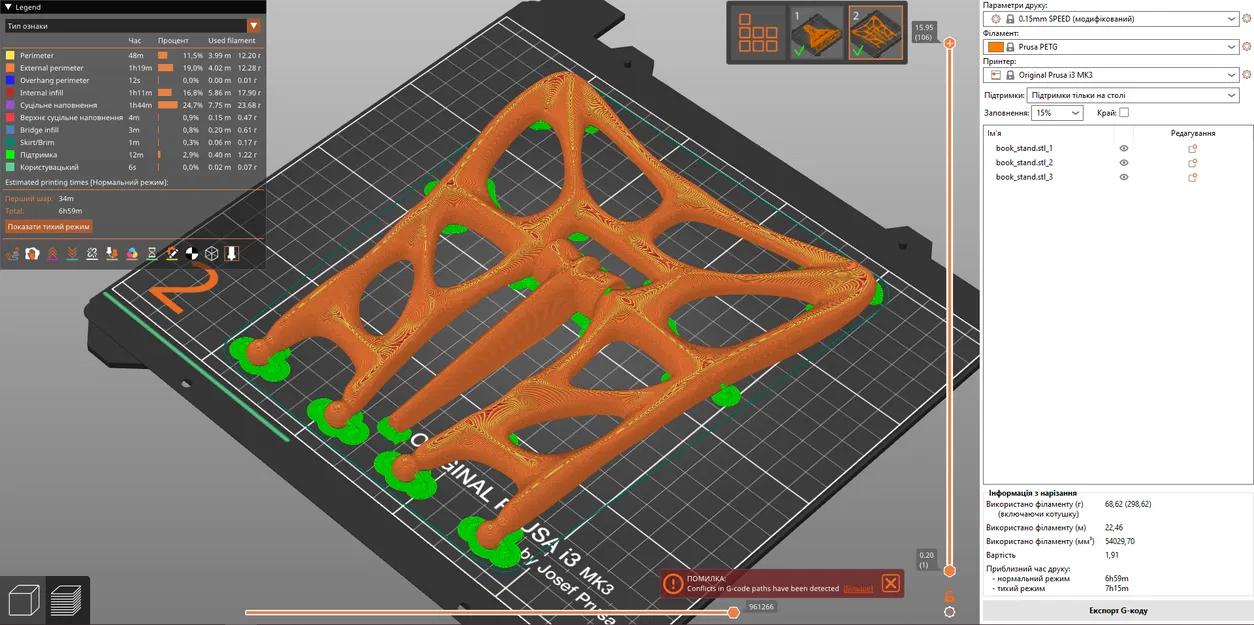Screen dimensions: 1254x625
Task: Open filament settings gear icon
Action: (x=1246, y=46)
